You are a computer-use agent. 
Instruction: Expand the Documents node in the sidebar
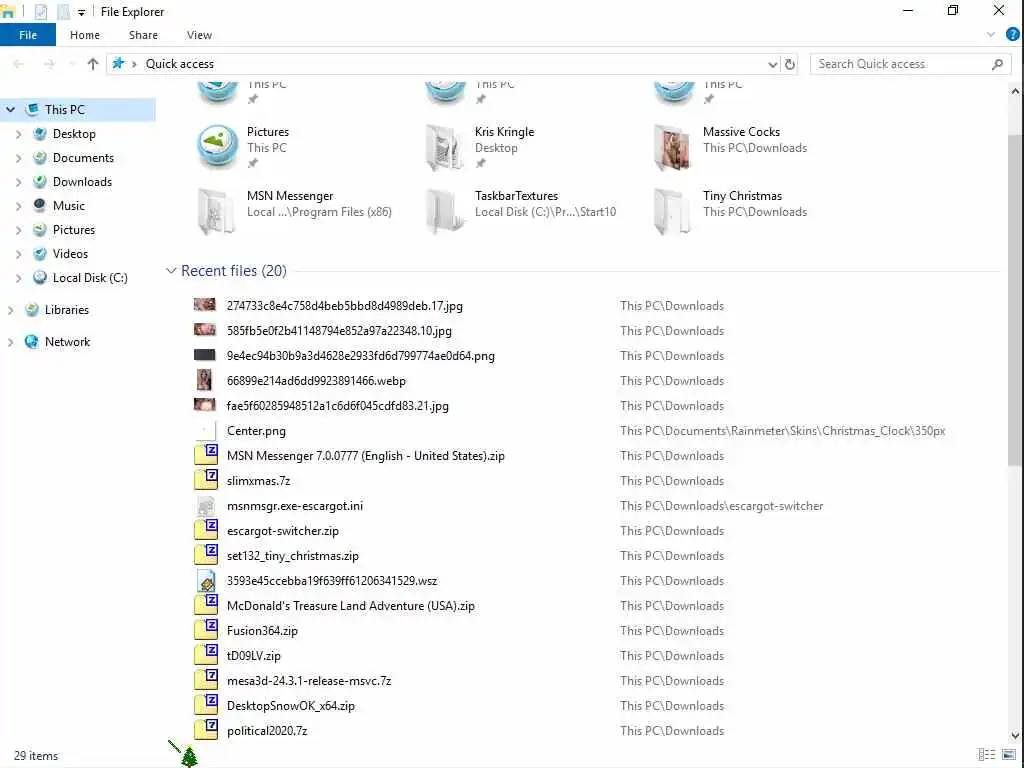tap(18, 158)
